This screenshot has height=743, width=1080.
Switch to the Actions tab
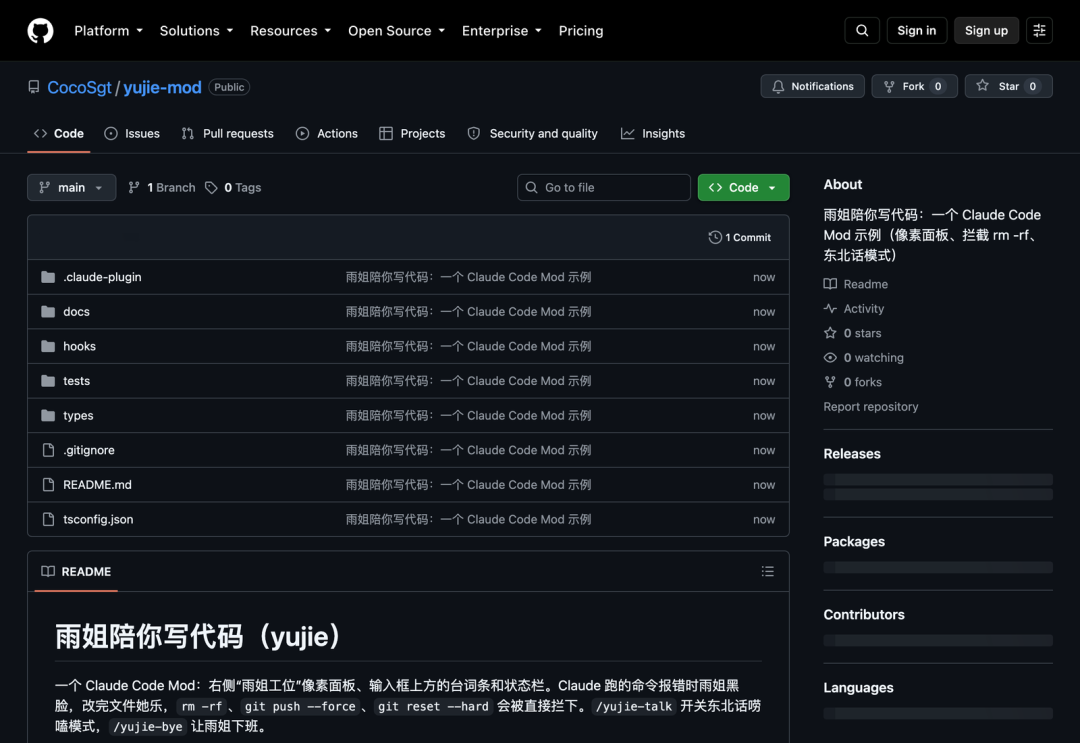[326, 134]
